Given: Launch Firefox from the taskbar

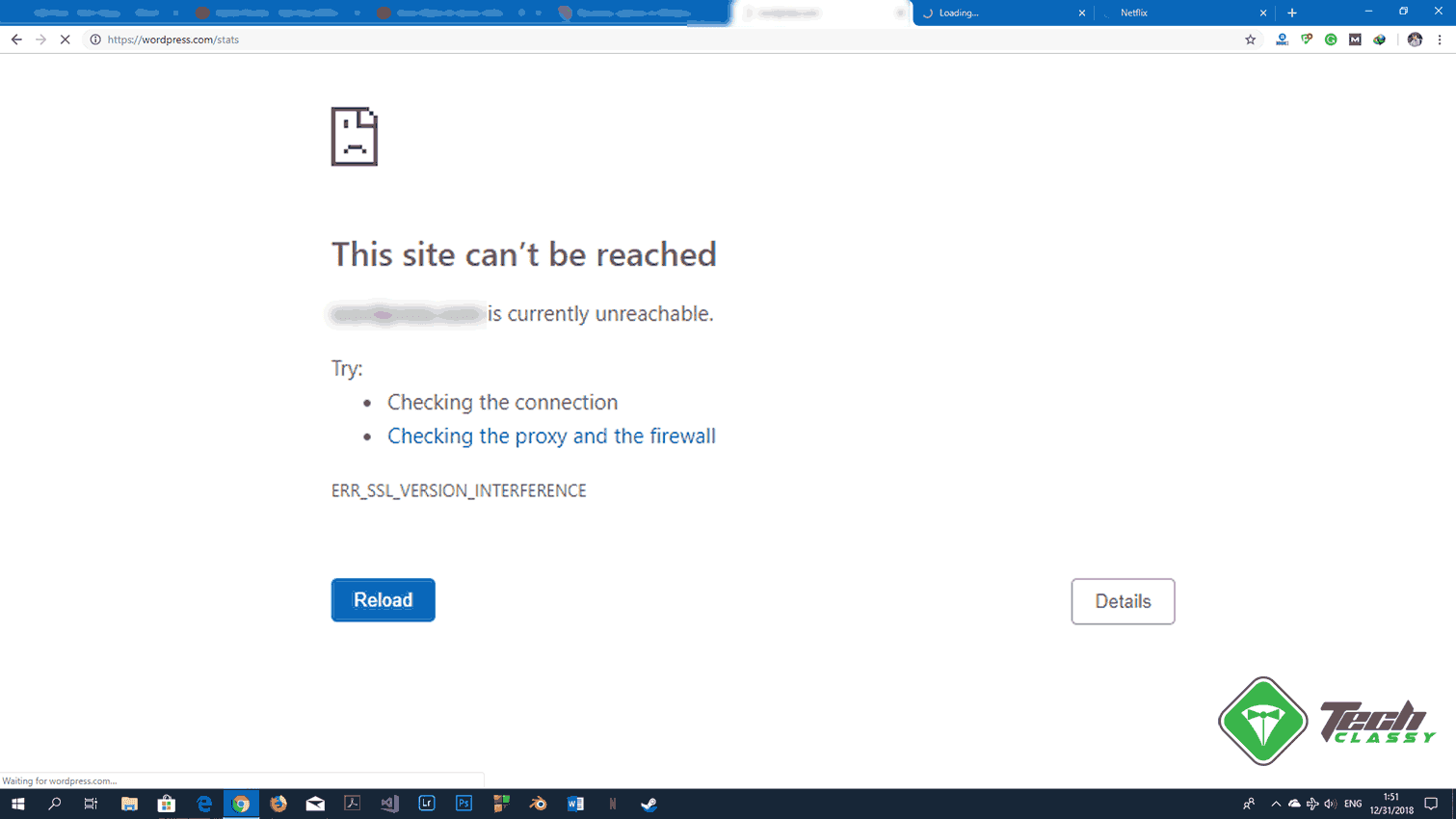Looking at the screenshot, I should [x=278, y=805].
